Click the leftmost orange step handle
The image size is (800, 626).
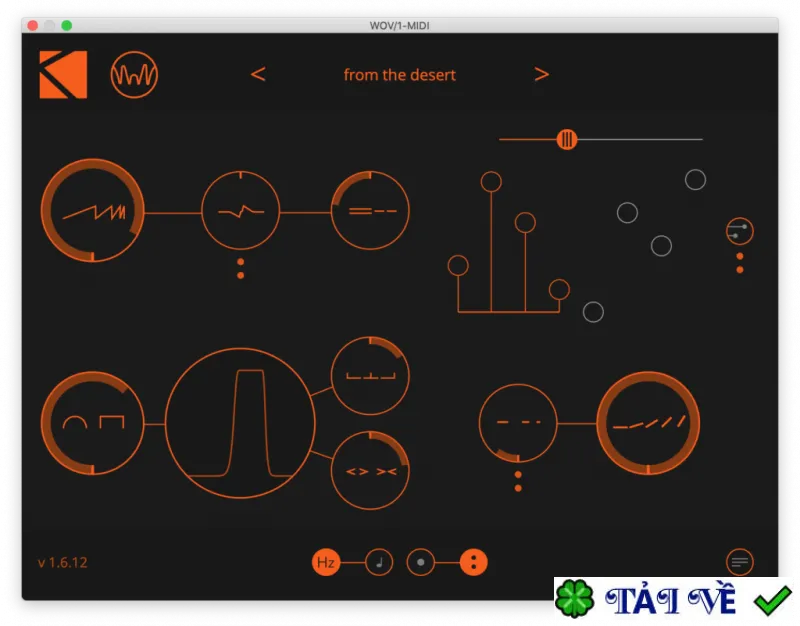[458, 265]
